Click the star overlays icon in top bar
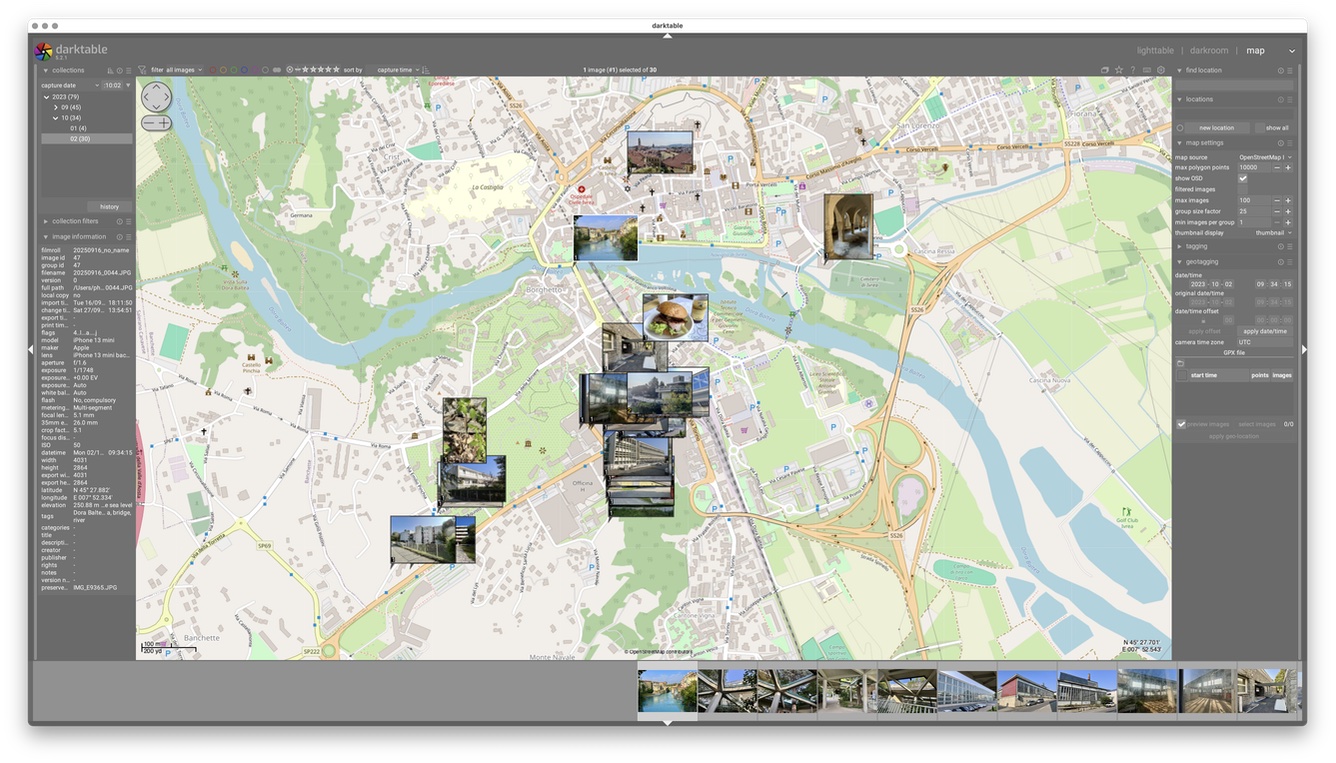1336x763 pixels. coord(1119,70)
